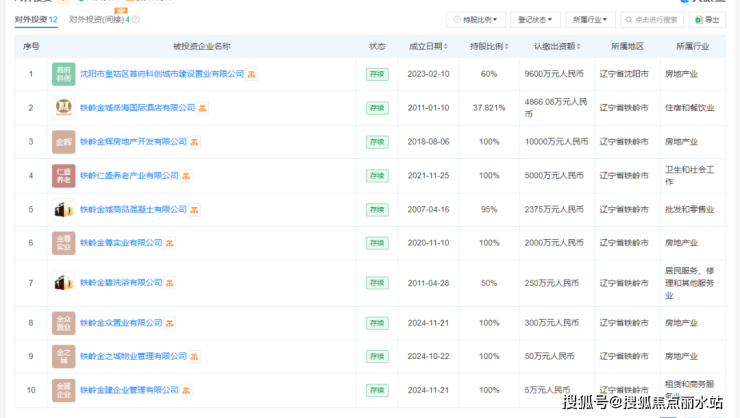Click the org-chart icon beside 铁岭金辉房地产开发有限公司
This screenshot has width=740, height=418.
pos(196,142)
